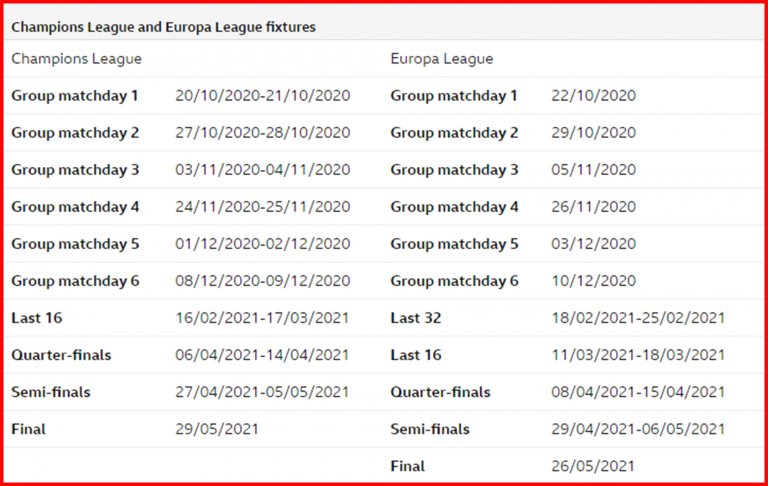Select Europa League Semi-finals label
Screen dimensions: 768x486
click(430, 429)
